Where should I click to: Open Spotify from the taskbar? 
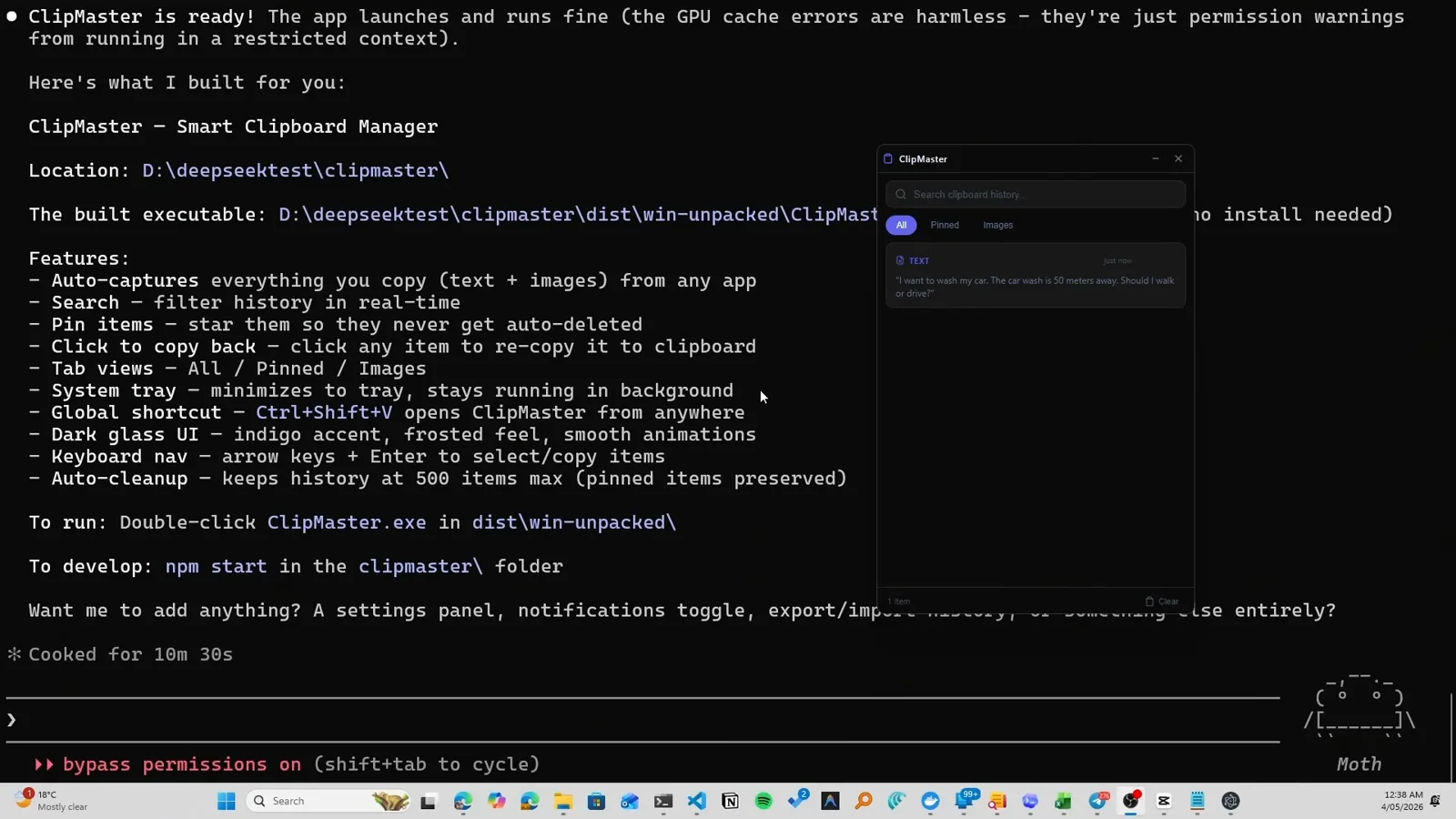(763, 801)
